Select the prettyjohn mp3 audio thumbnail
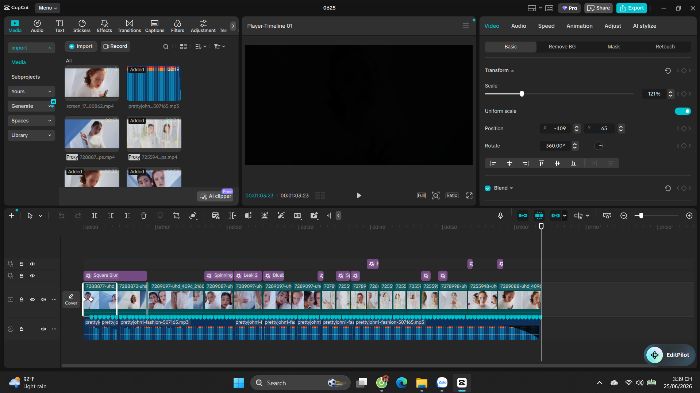 click(154, 84)
